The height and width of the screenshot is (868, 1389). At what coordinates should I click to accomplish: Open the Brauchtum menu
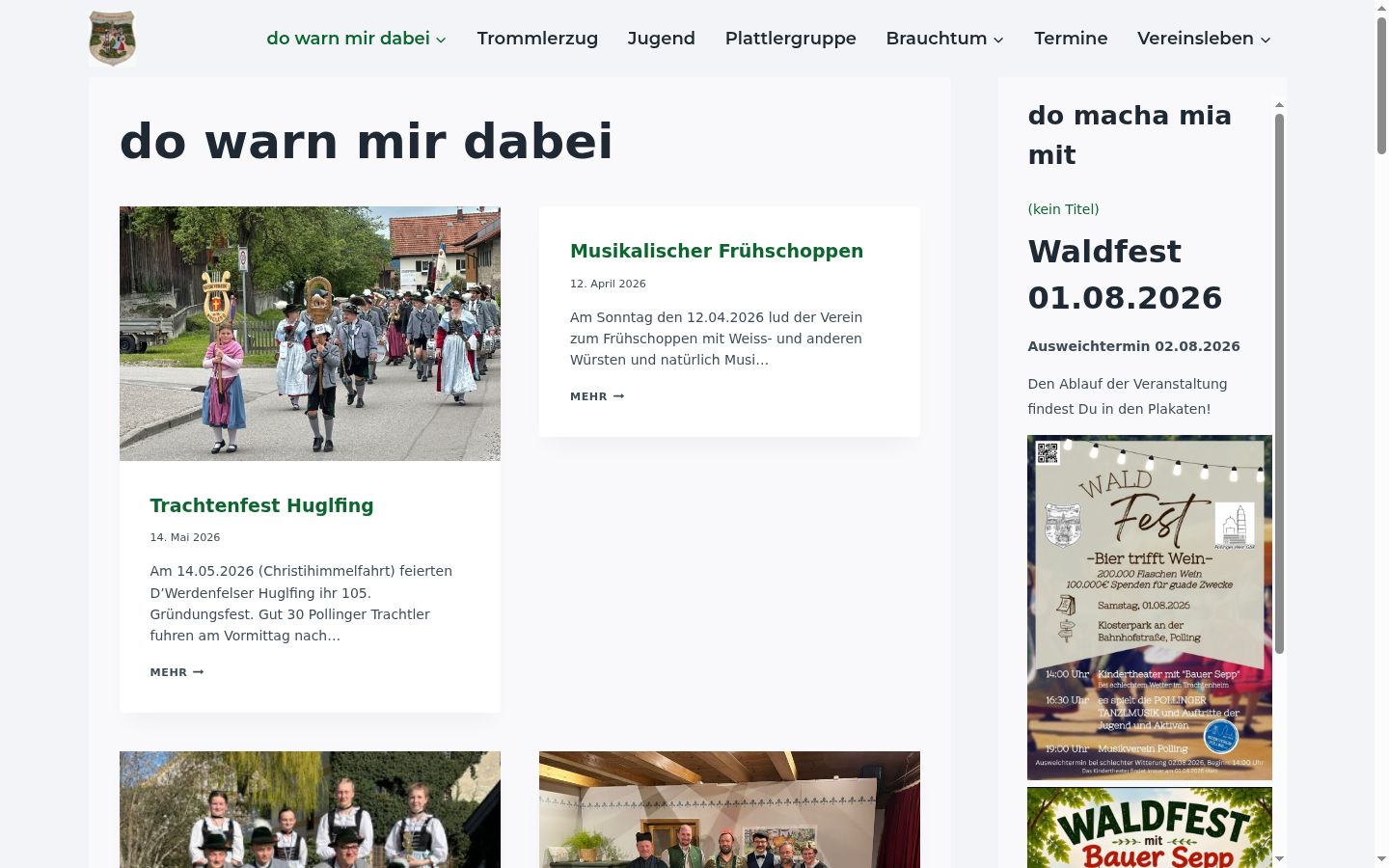coord(937,39)
